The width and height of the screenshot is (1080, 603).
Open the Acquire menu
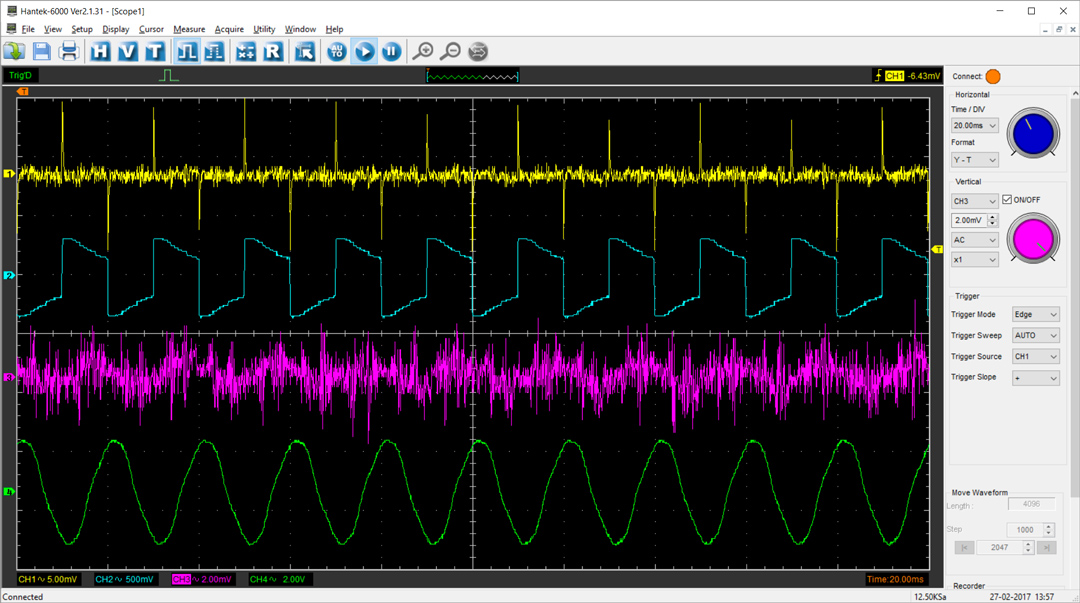coord(229,29)
